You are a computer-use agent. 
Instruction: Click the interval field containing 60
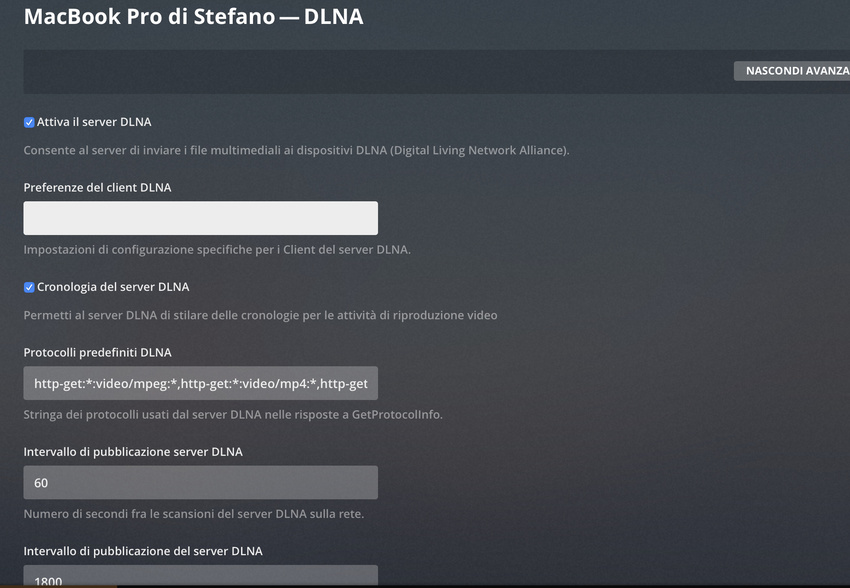pyautogui.click(x=200, y=483)
